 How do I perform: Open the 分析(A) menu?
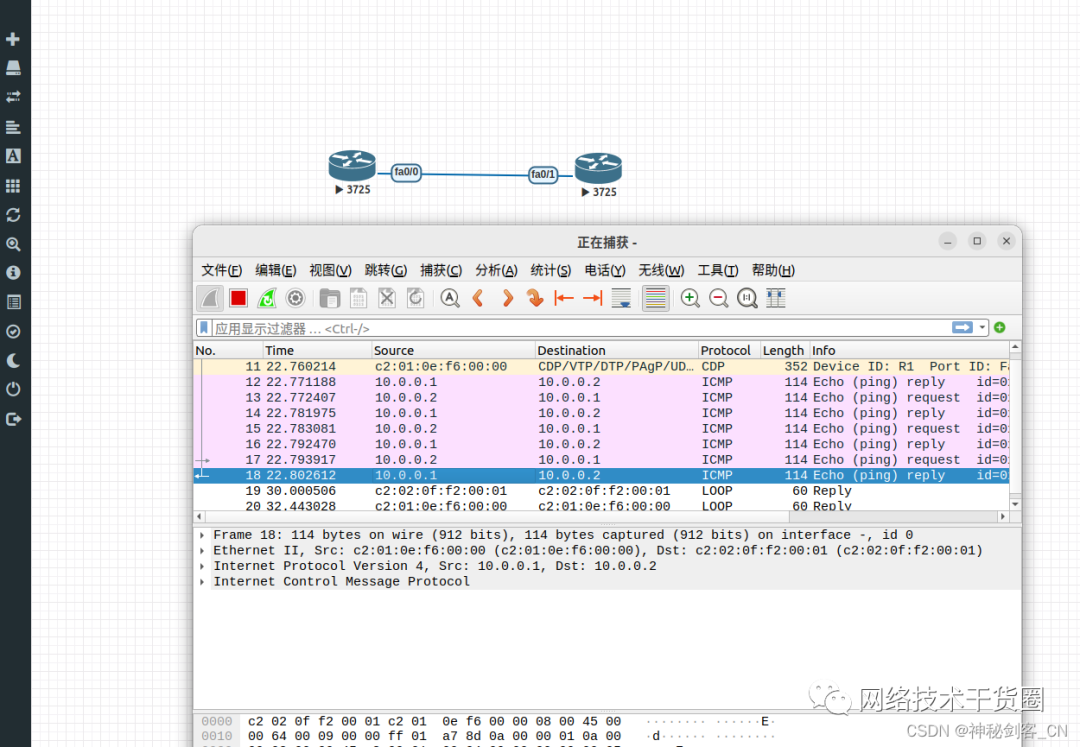496,270
